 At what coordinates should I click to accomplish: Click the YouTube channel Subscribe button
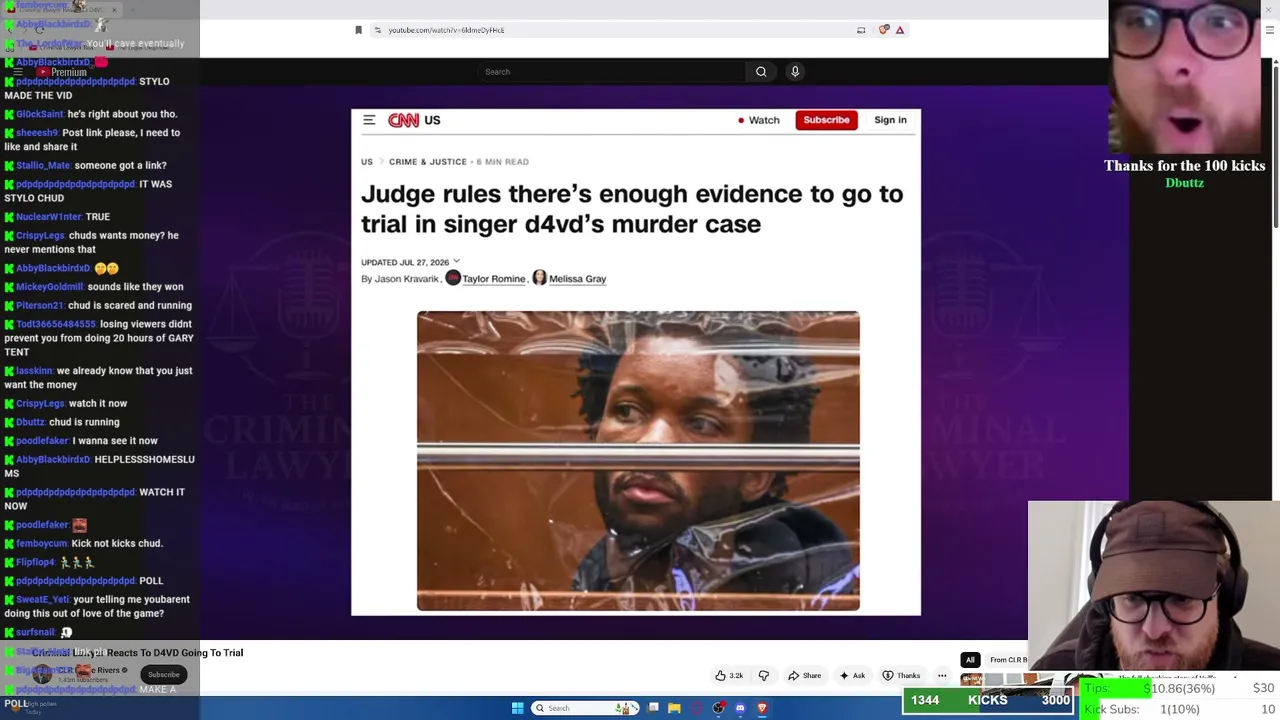pyautogui.click(x=164, y=675)
